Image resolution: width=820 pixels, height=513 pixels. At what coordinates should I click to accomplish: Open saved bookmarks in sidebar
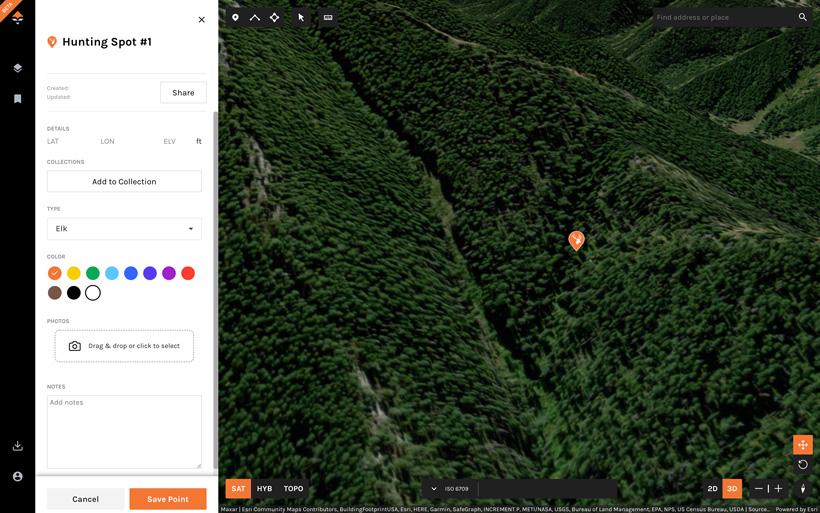tap(17, 99)
